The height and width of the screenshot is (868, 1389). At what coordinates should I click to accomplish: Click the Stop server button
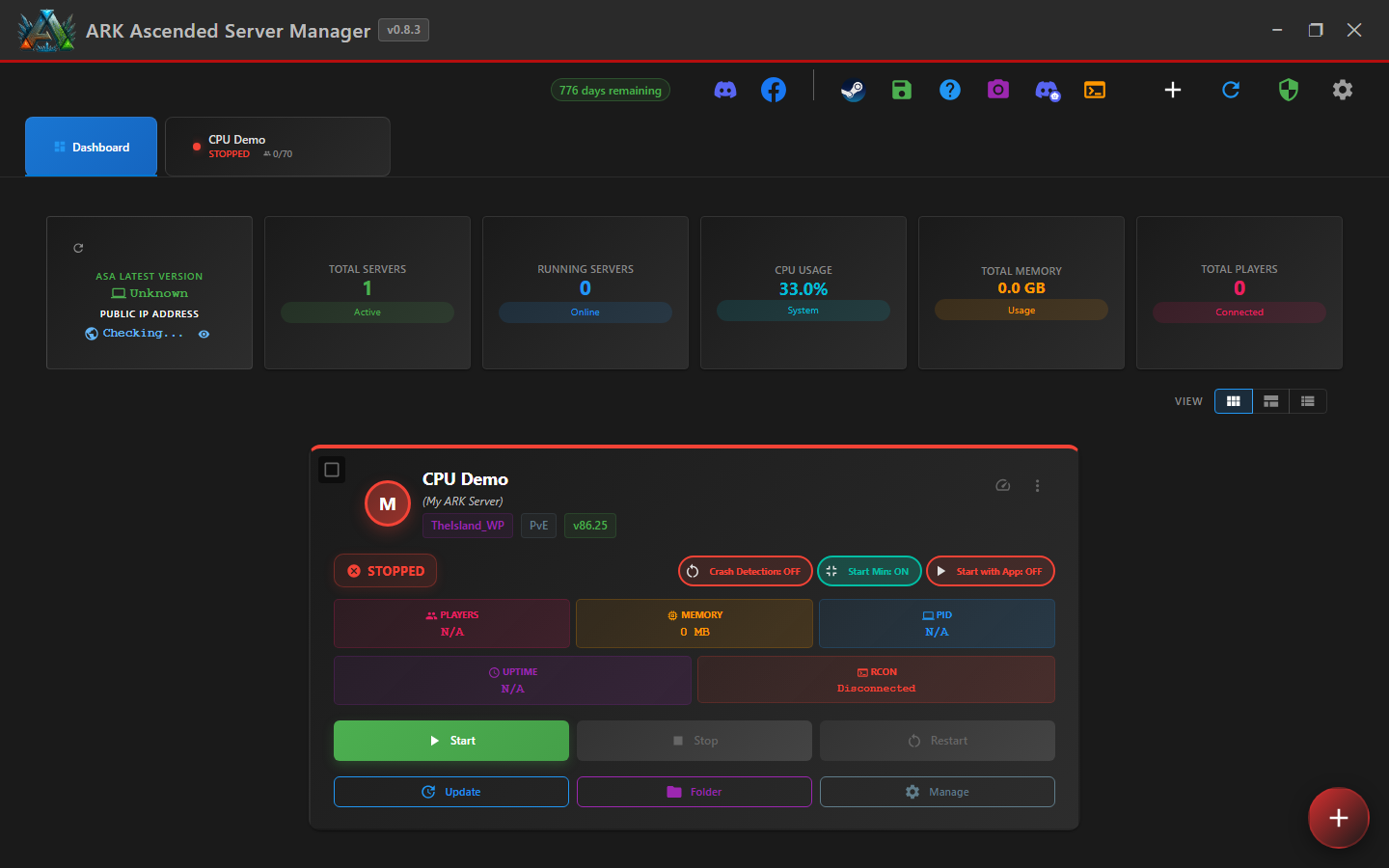tap(694, 741)
